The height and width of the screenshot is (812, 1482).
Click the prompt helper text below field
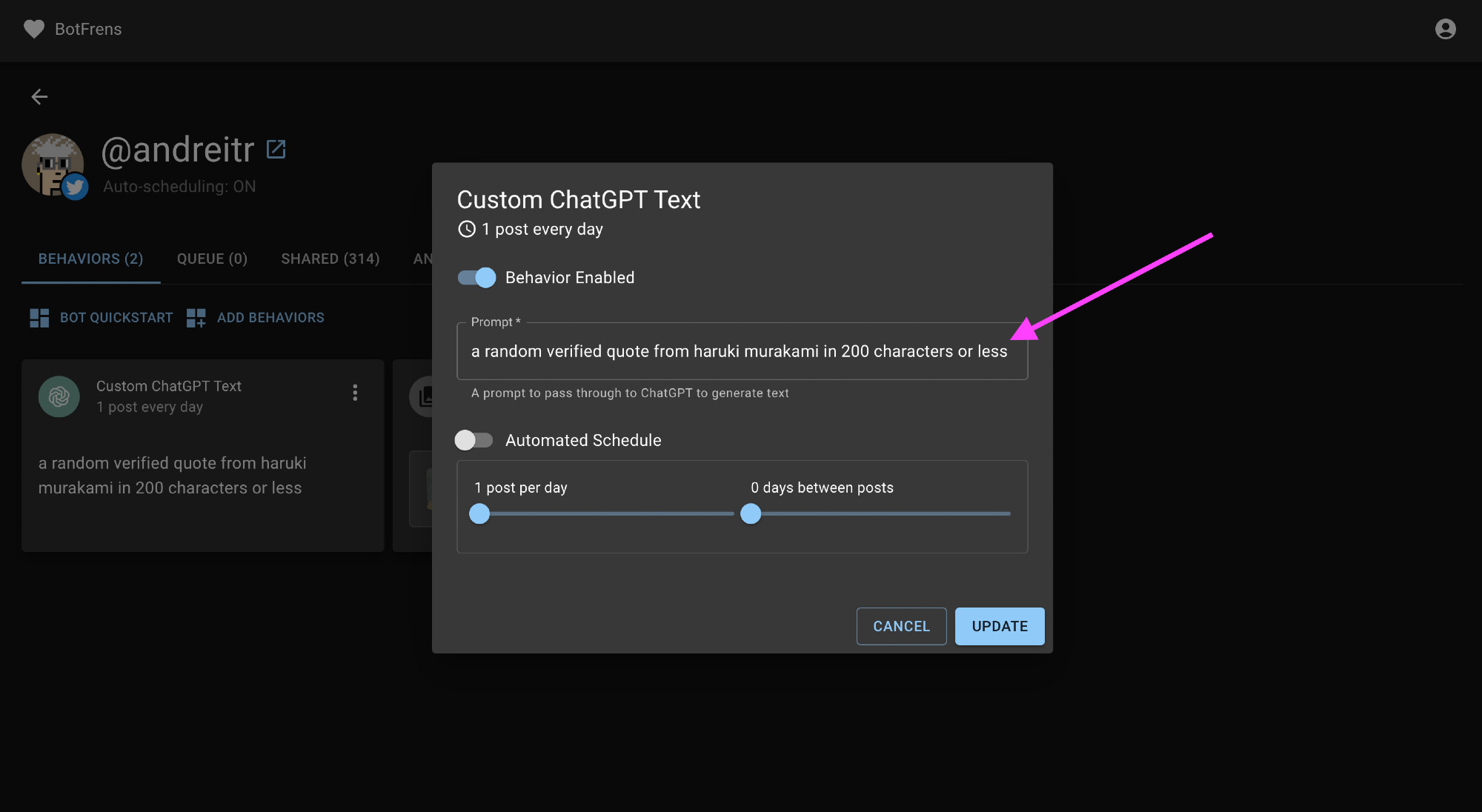[x=630, y=393]
